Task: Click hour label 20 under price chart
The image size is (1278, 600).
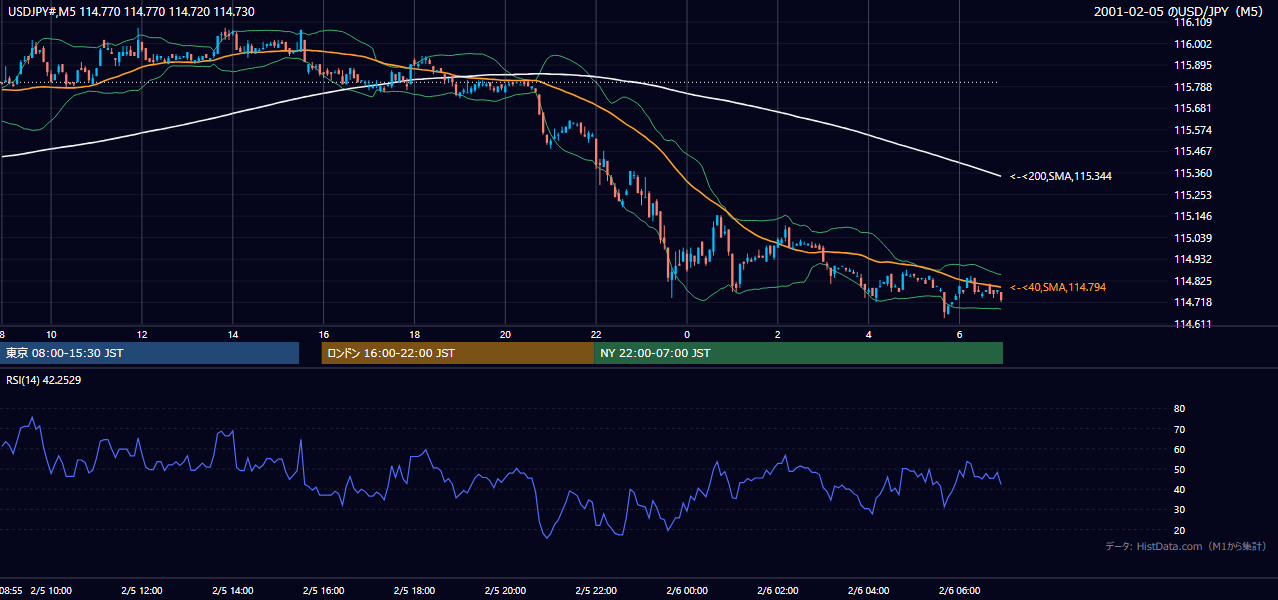Action: point(505,334)
